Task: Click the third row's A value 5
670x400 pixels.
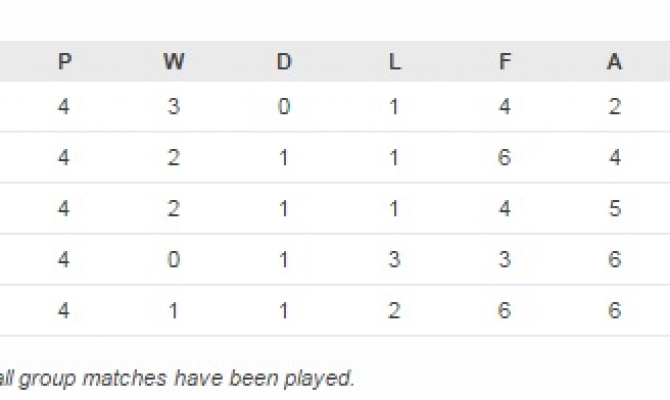Action: click(x=614, y=209)
